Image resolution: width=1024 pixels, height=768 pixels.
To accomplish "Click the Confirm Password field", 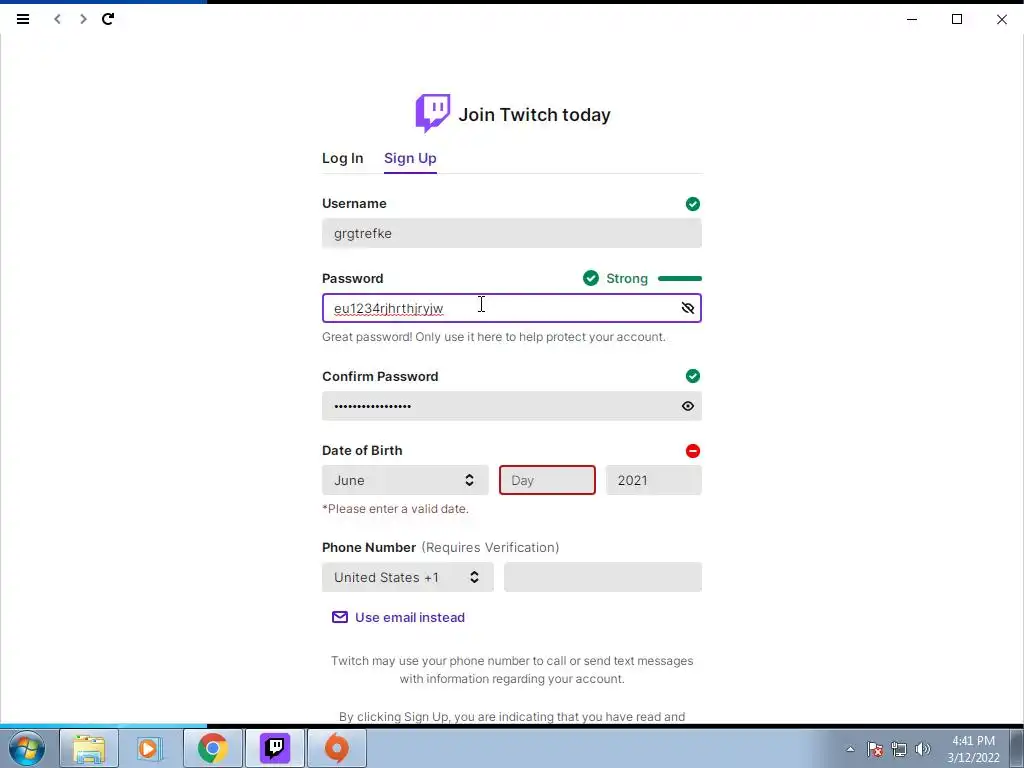I will click(512, 406).
